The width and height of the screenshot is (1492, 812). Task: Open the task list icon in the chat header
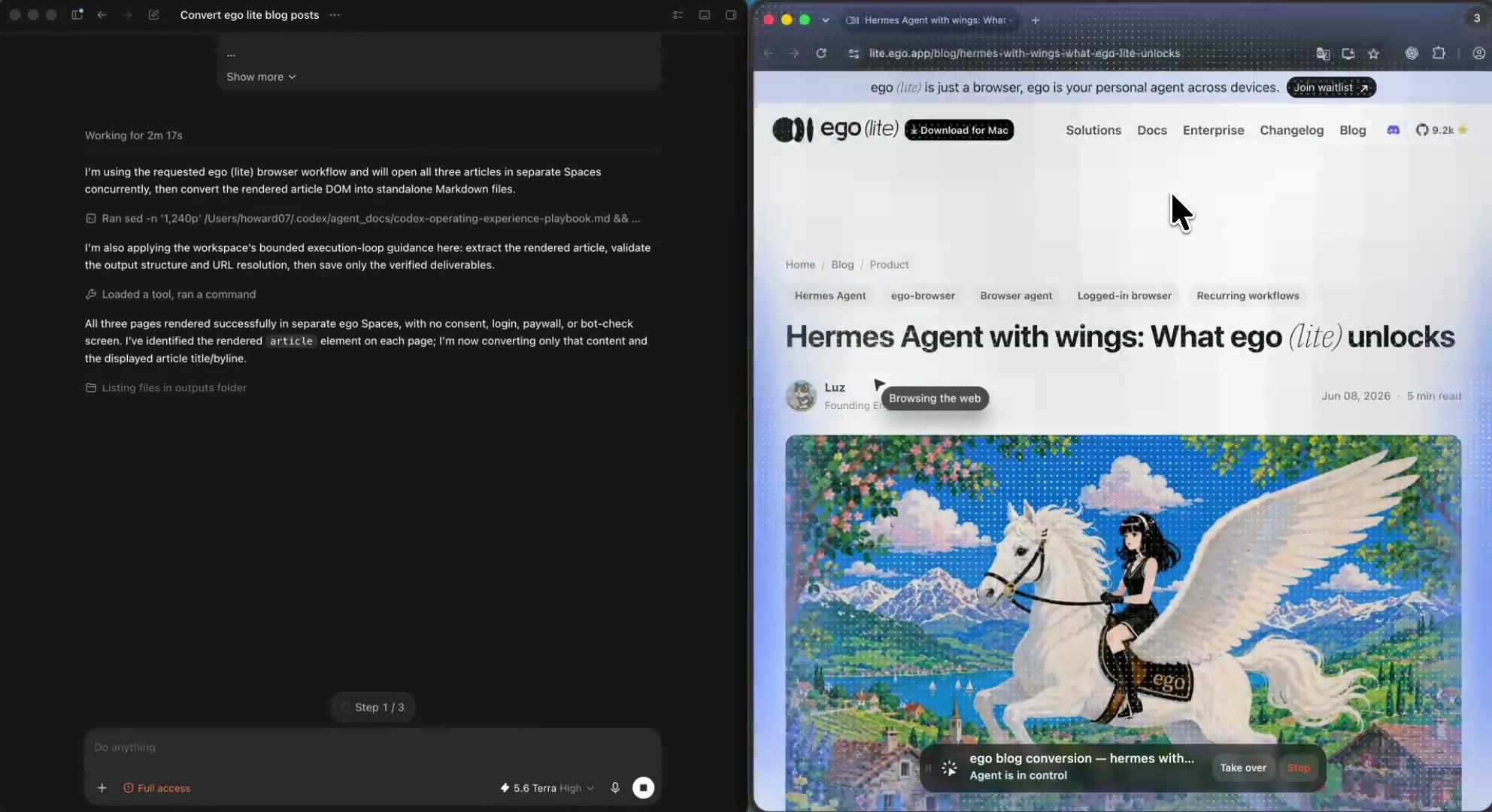point(678,15)
